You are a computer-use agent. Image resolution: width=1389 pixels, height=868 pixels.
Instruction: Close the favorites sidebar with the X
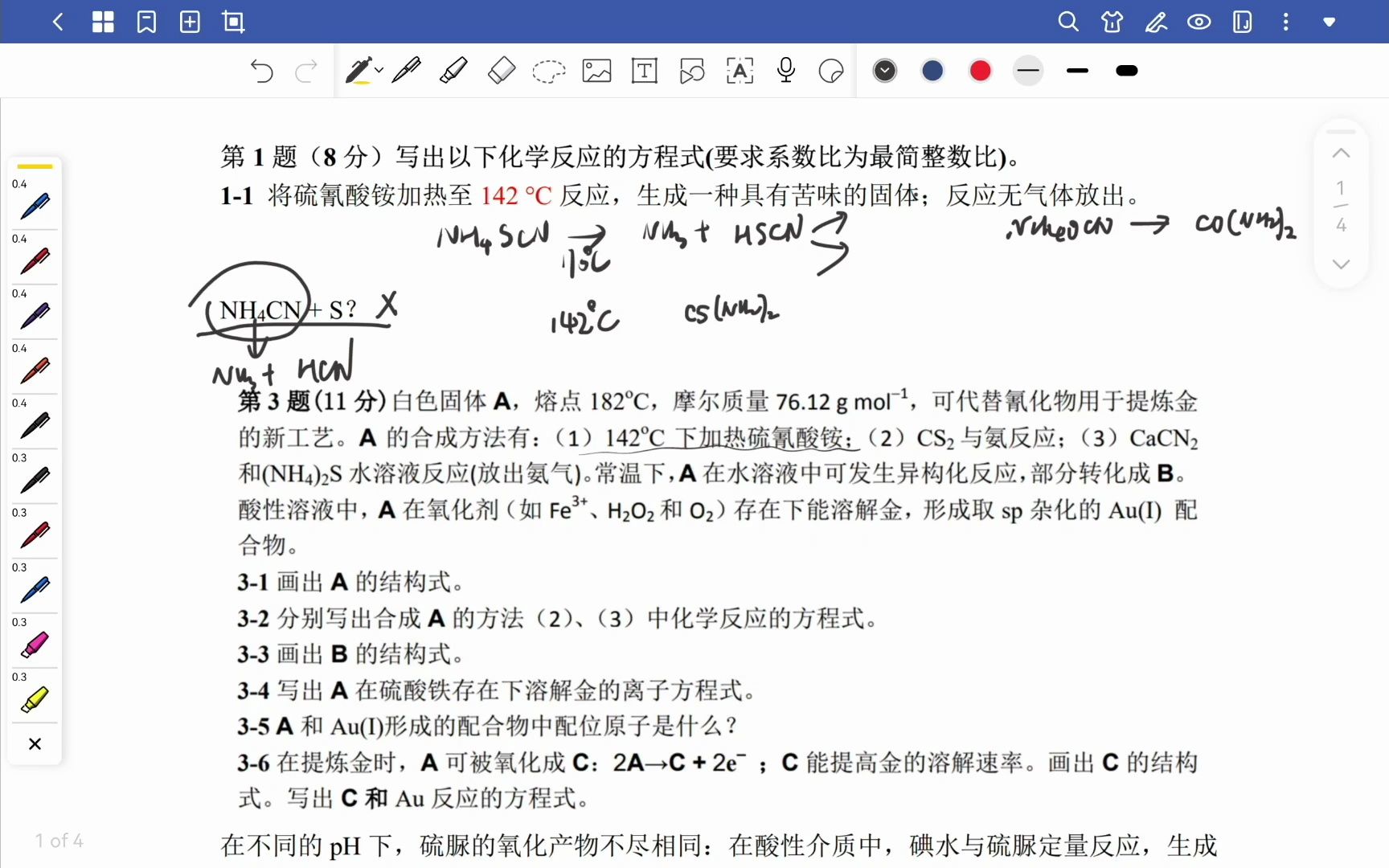[x=35, y=743]
